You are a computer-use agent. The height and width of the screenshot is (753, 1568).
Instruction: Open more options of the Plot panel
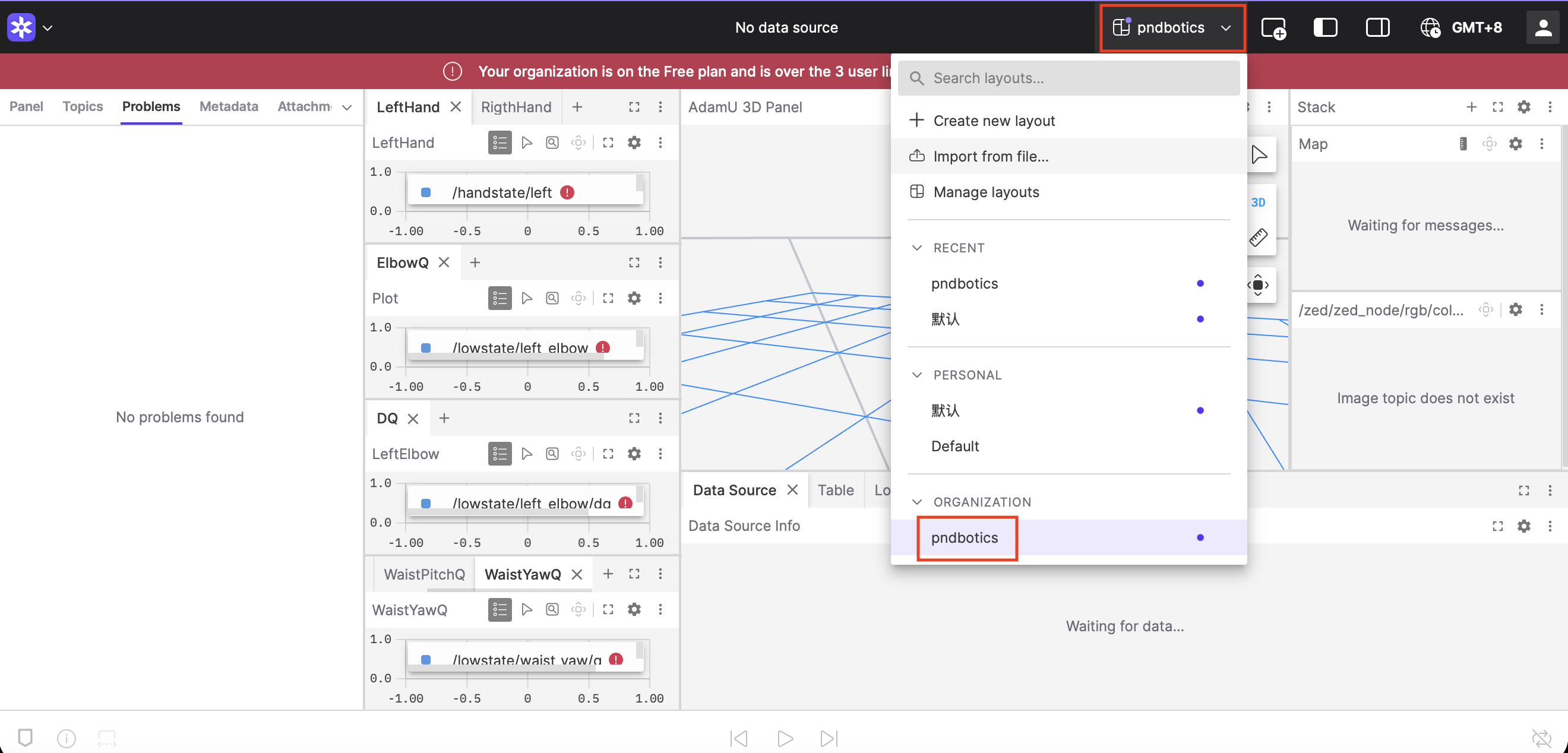[x=660, y=298]
